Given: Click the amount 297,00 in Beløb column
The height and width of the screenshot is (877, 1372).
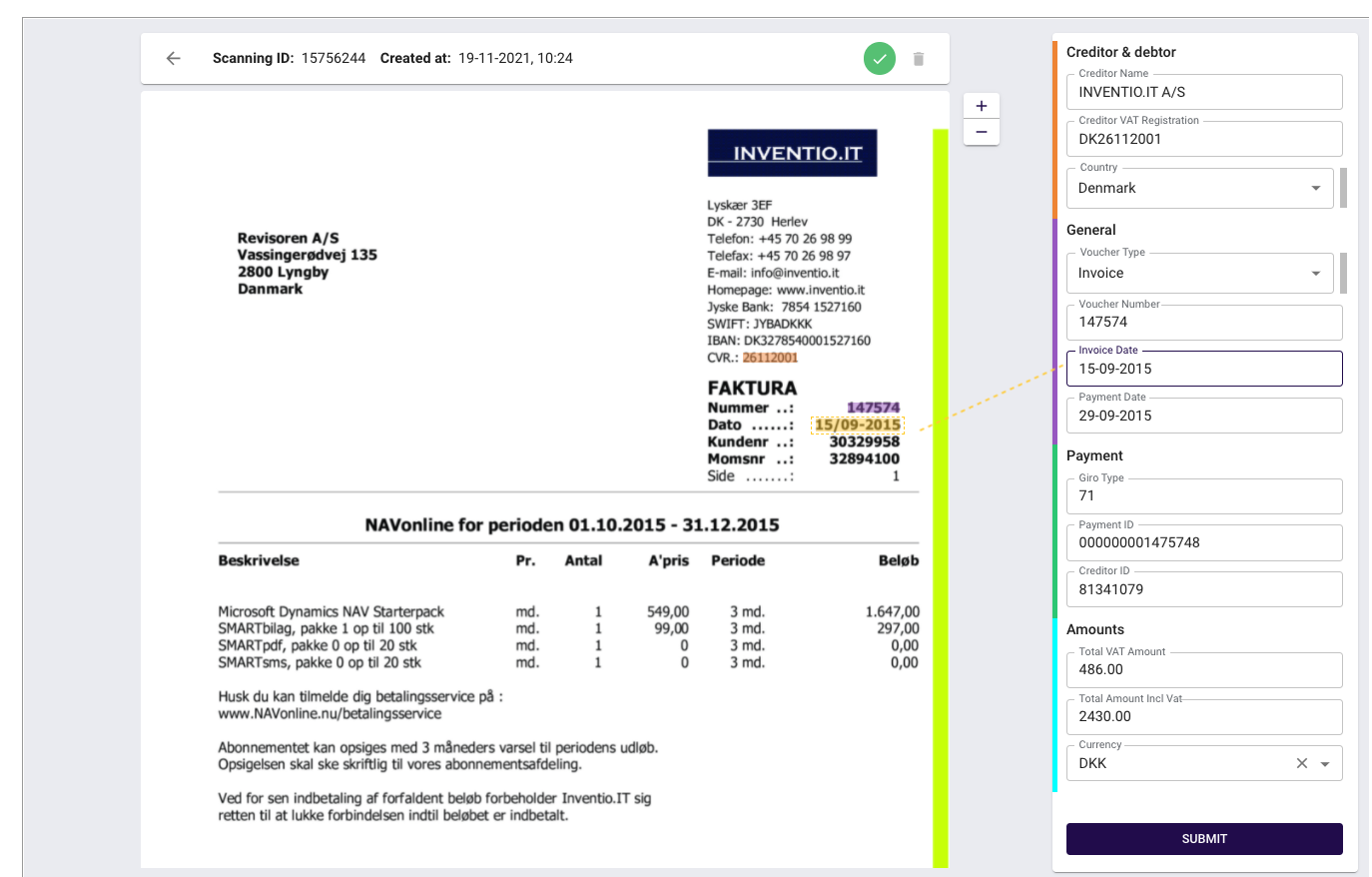Looking at the screenshot, I should 899,628.
